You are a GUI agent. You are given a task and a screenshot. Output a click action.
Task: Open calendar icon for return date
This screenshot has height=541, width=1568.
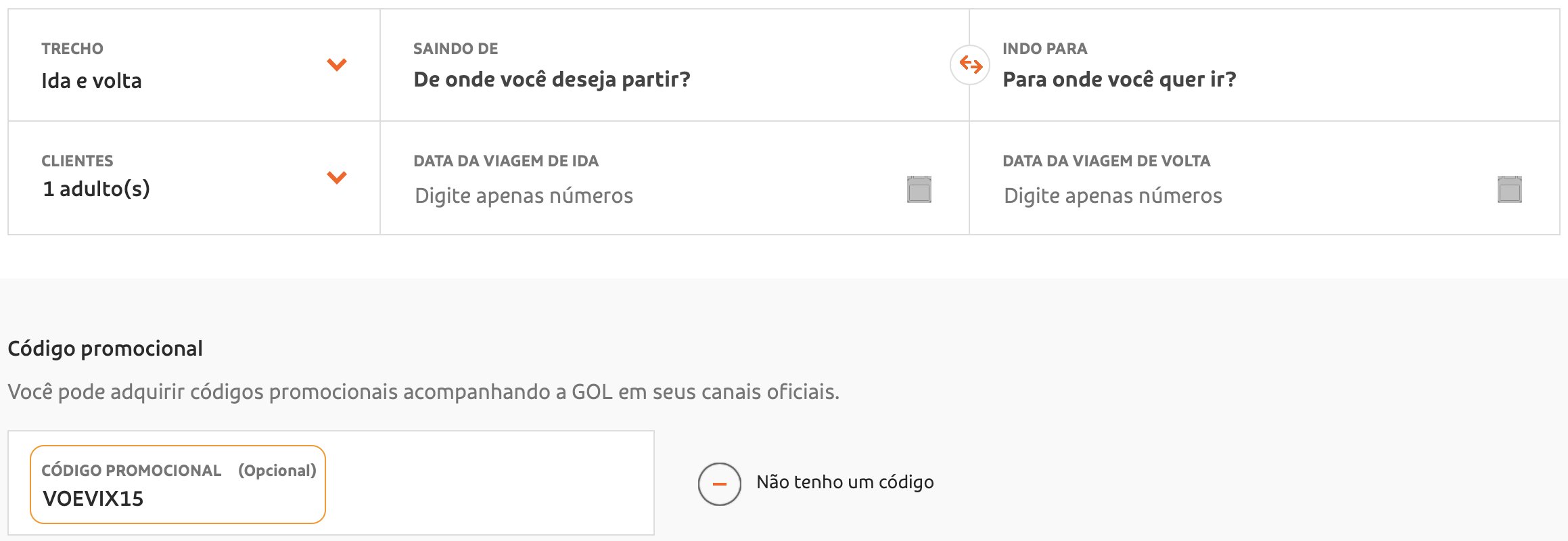(x=1510, y=189)
